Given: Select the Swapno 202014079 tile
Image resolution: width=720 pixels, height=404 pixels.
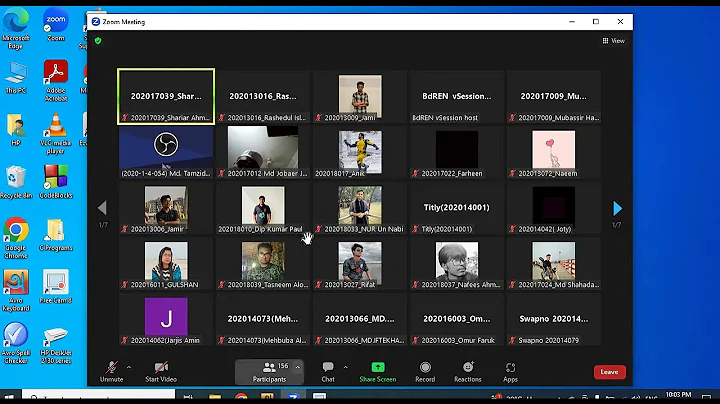Looking at the screenshot, I should click(x=553, y=320).
